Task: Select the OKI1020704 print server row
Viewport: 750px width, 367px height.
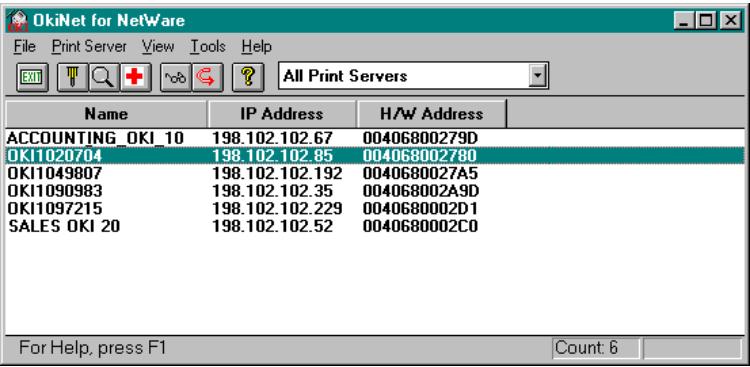Action: [375, 156]
